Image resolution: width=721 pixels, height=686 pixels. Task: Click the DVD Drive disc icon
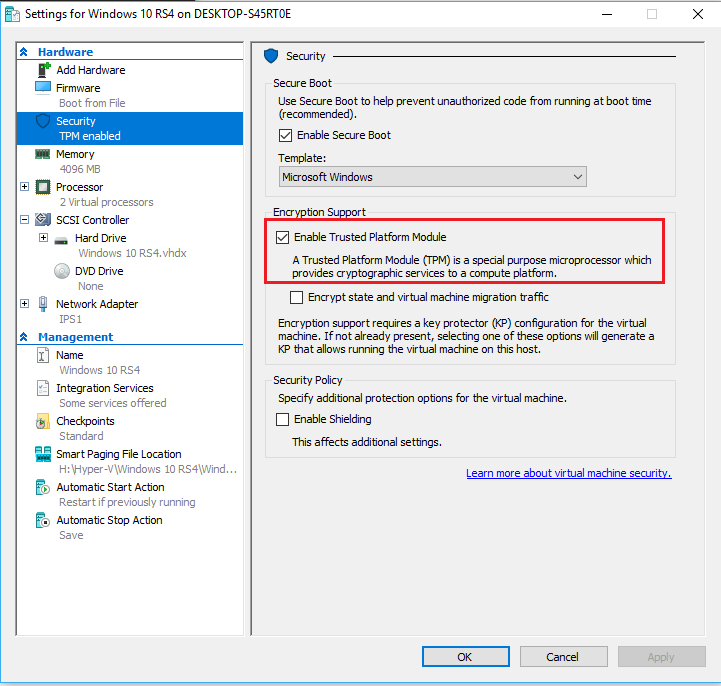(x=62, y=271)
